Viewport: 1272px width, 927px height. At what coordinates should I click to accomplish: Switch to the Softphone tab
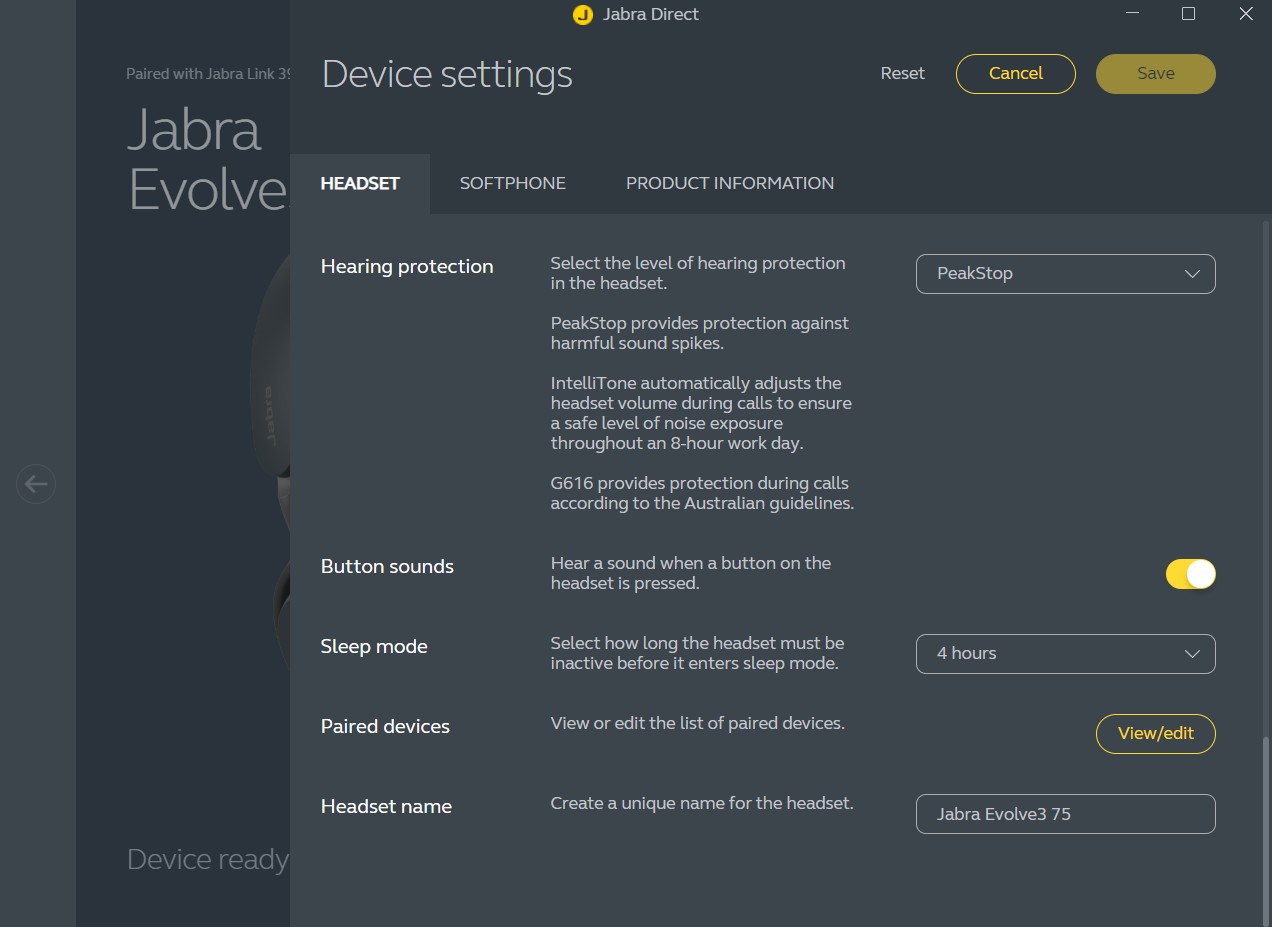click(512, 184)
